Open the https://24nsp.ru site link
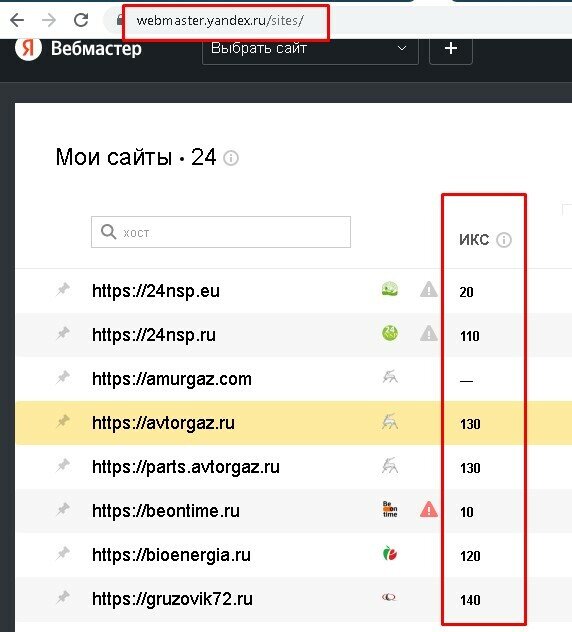This screenshot has width=572, height=632. tap(154, 335)
